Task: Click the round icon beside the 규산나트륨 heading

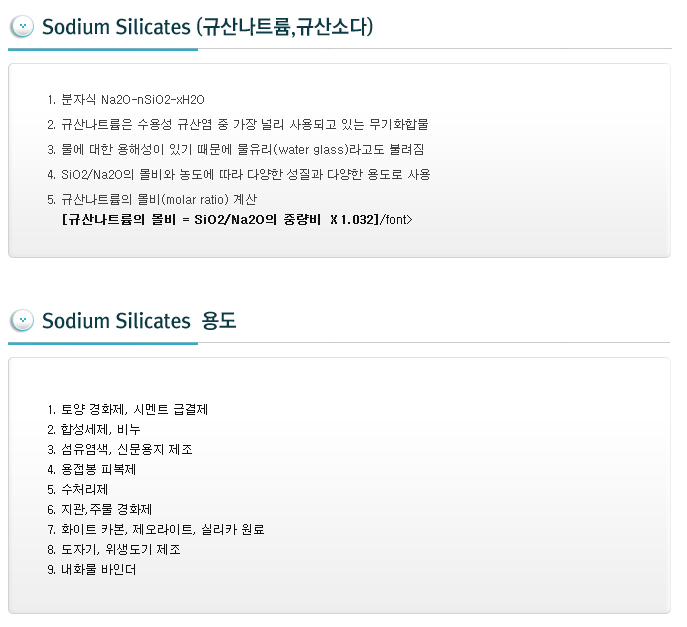Action: coord(22,26)
